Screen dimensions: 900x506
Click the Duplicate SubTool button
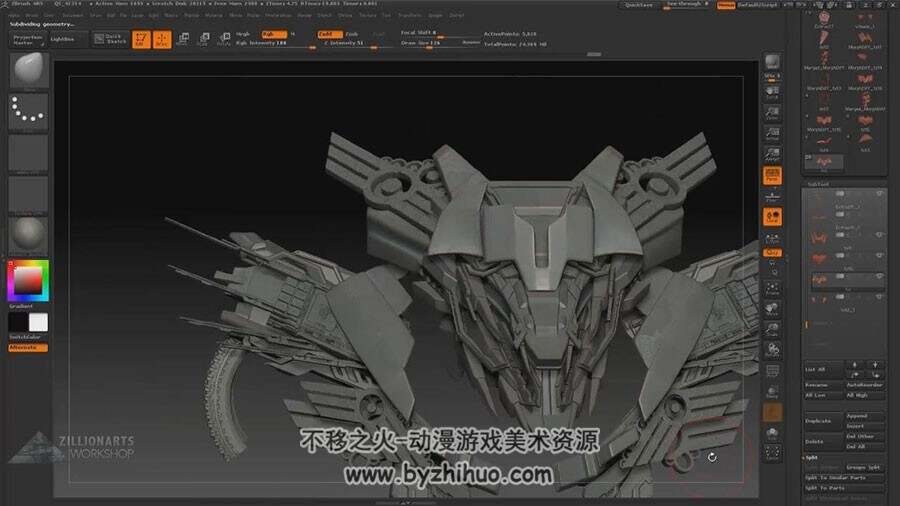pos(823,421)
